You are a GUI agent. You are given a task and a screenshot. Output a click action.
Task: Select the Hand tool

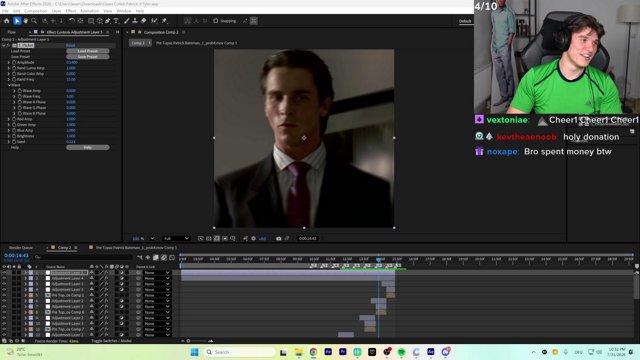(x=25, y=21)
